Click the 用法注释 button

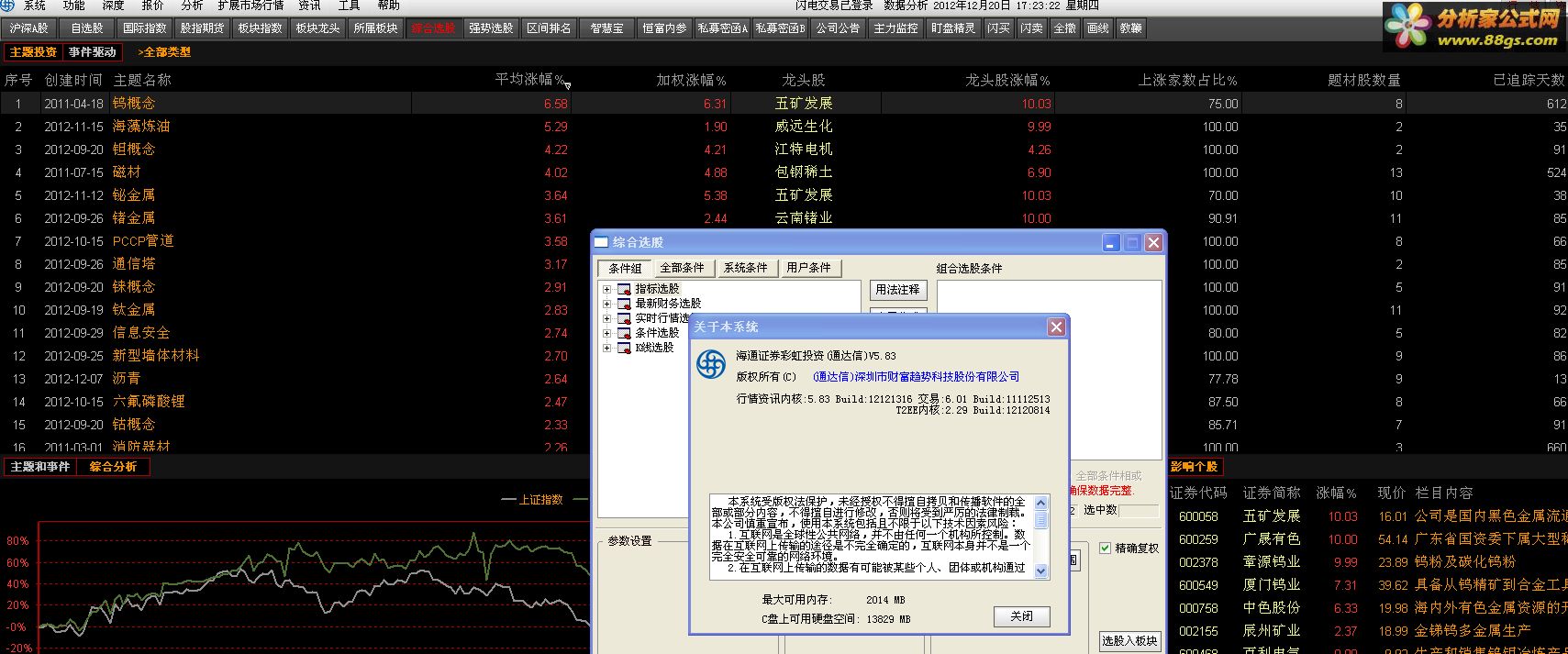click(x=897, y=290)
